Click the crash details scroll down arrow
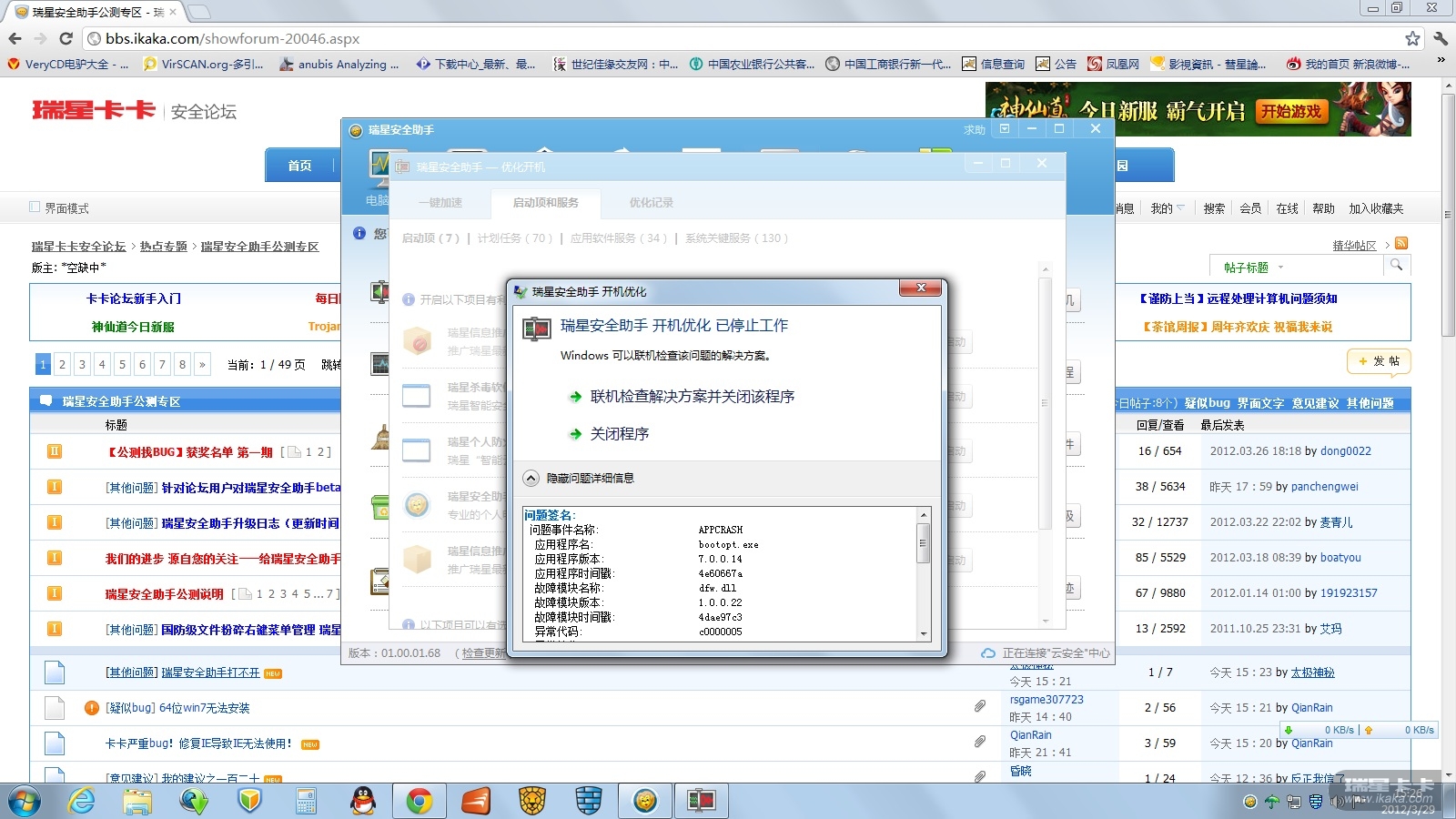Viewport: 1456px width, 819px height. point(924,633)
